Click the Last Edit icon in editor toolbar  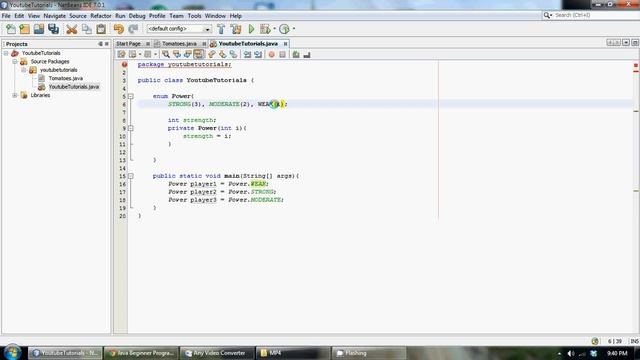(x=121, y=54)
